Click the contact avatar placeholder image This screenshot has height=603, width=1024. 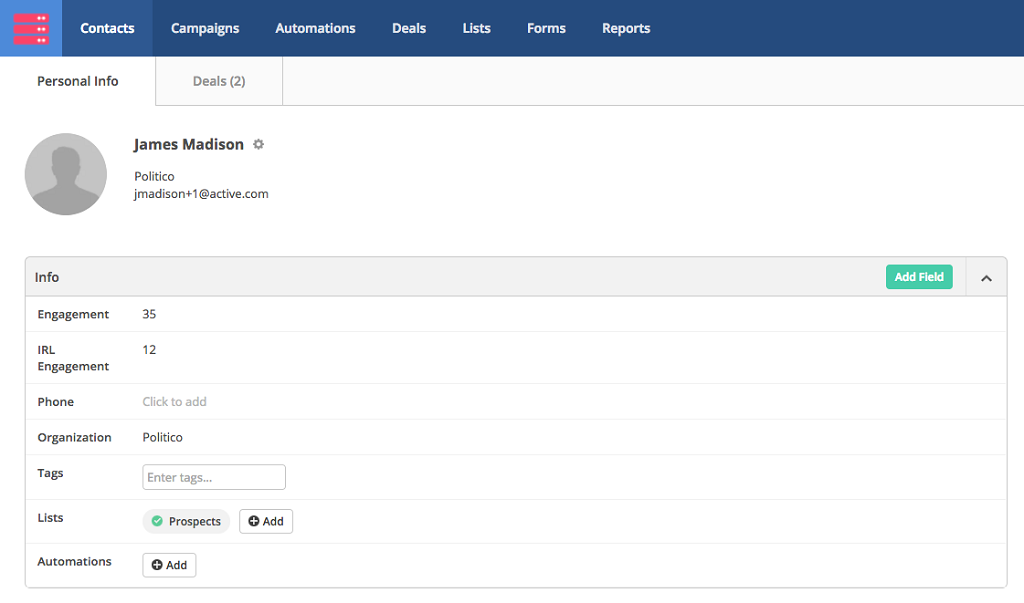point(66,174)
